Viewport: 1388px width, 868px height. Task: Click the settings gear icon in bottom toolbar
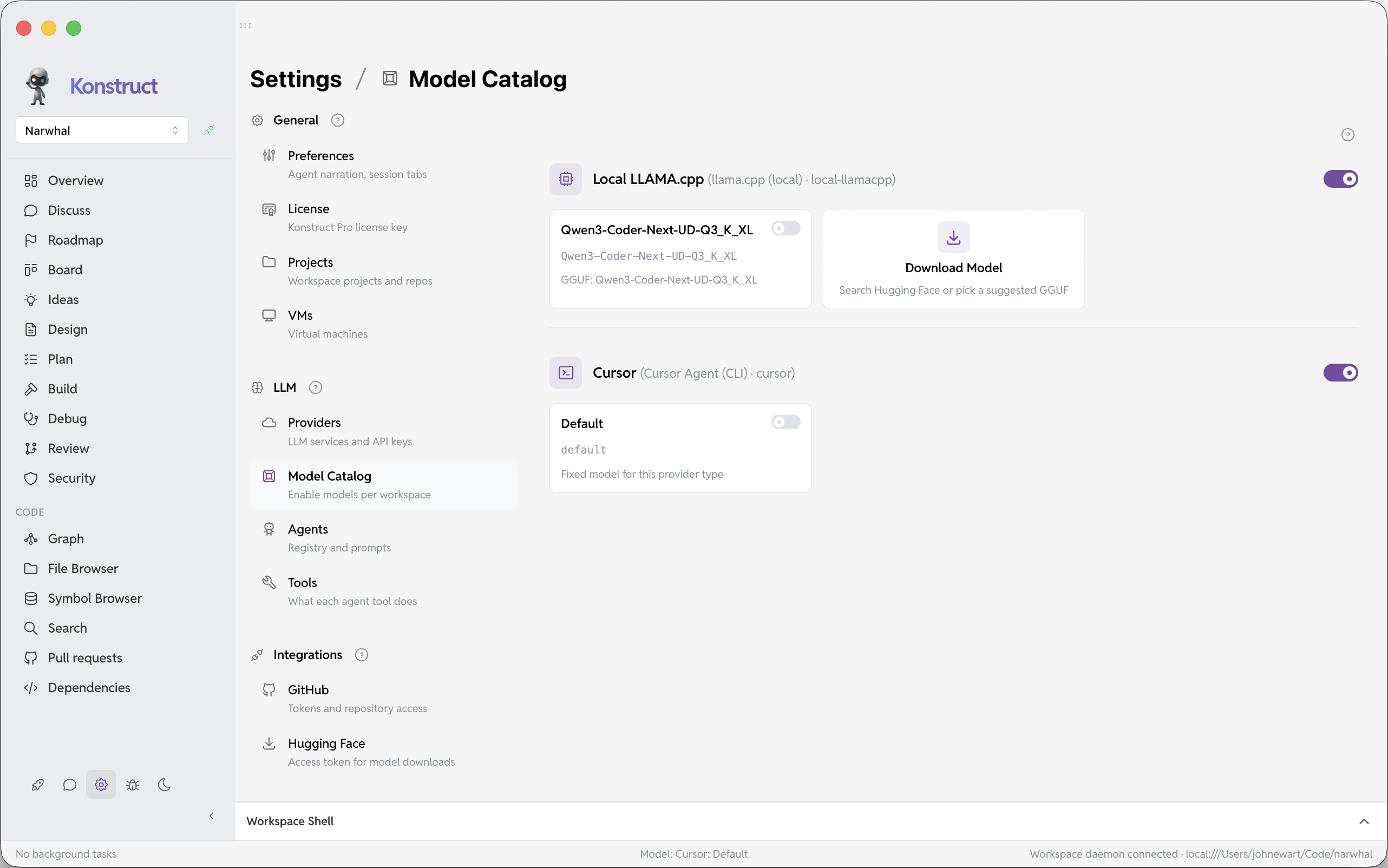click(x=101, y=785)
